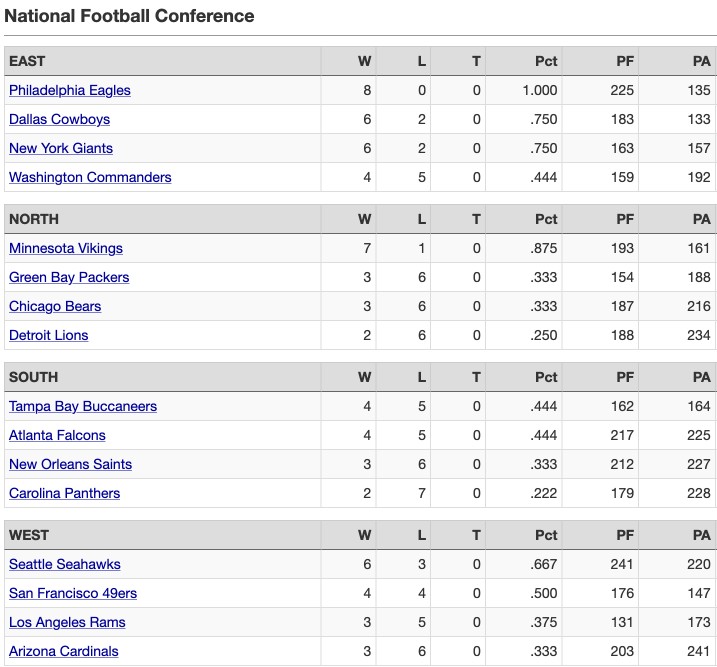The width and height of the screenshot is (717, 667).
Task: Select the New York Giants link
Action: click(x=61, y=148)
